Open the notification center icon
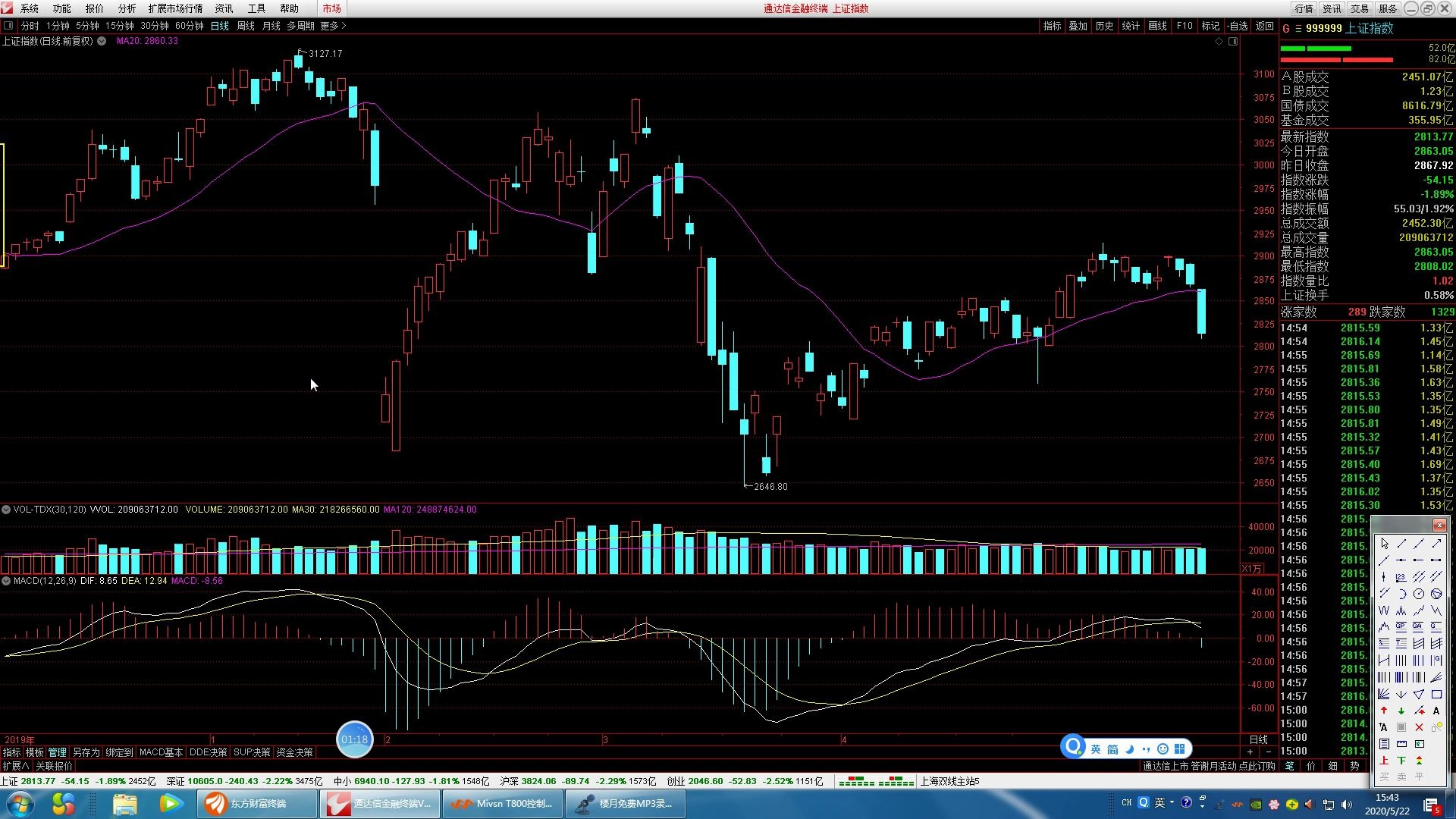Screen dimensions: 1456x819 click(1431, 805)
